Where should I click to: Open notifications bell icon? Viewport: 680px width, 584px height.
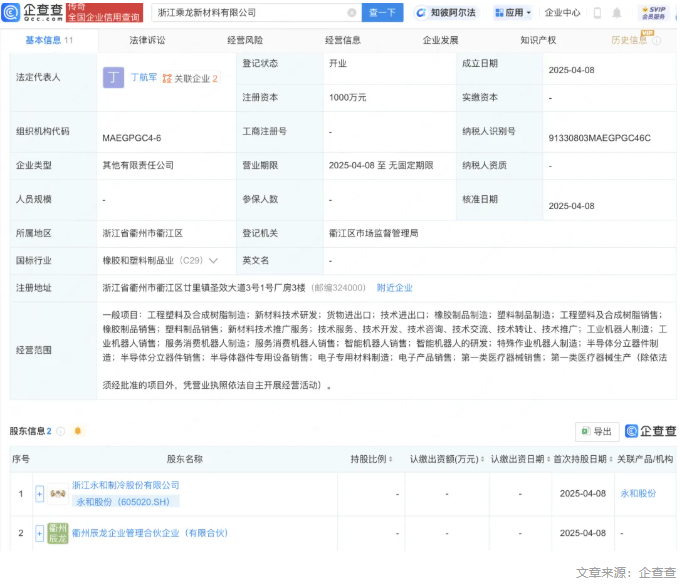(x=616, y=13)
